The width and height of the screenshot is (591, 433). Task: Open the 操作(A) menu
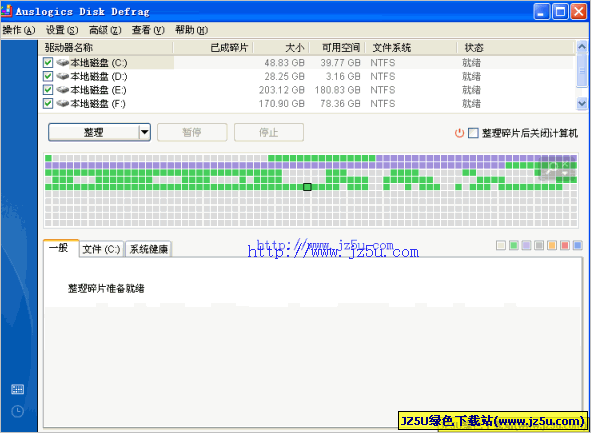click(18, 30)
